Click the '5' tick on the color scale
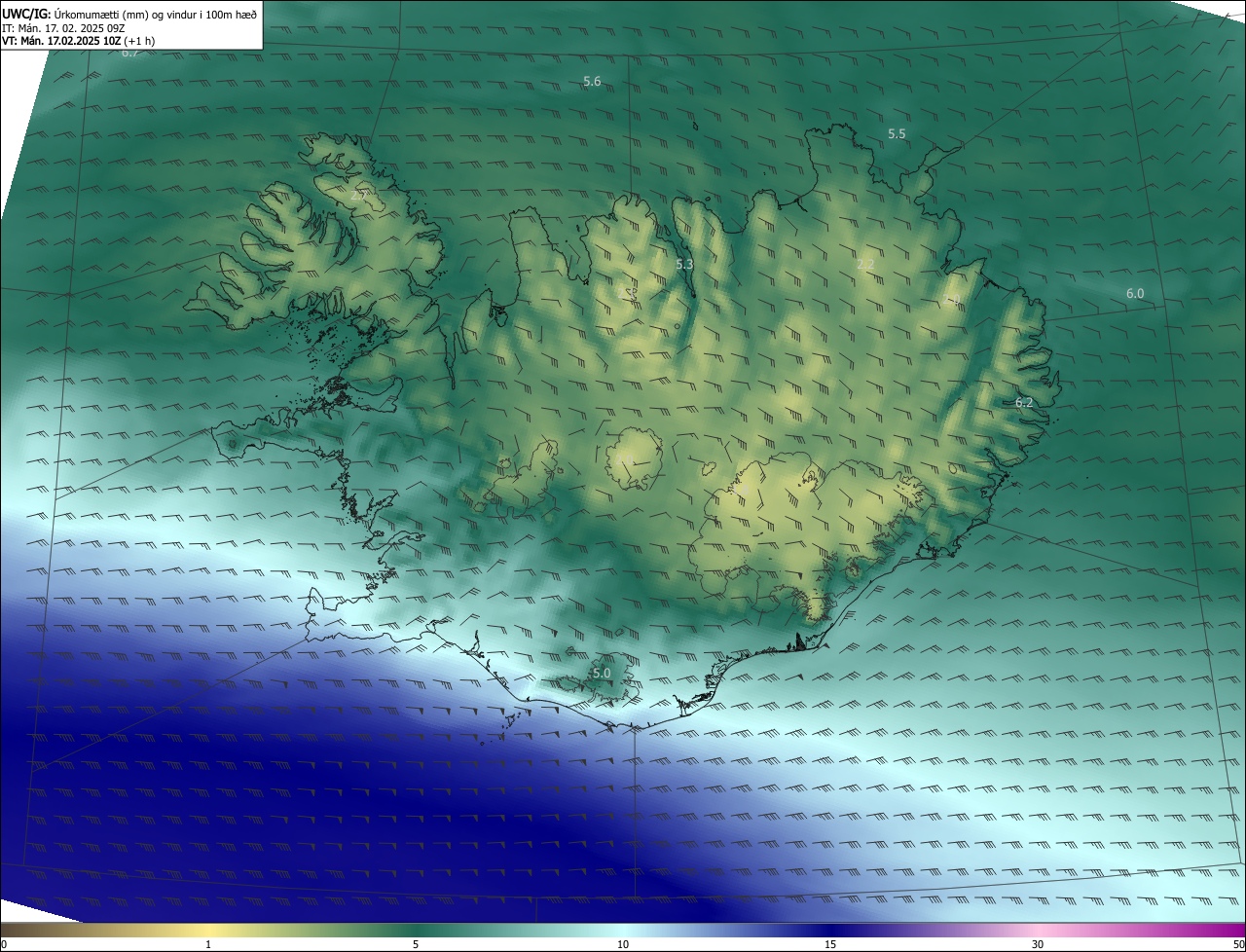The height and width of the screenshot is (952, 1246). click(x=416, y=944)
